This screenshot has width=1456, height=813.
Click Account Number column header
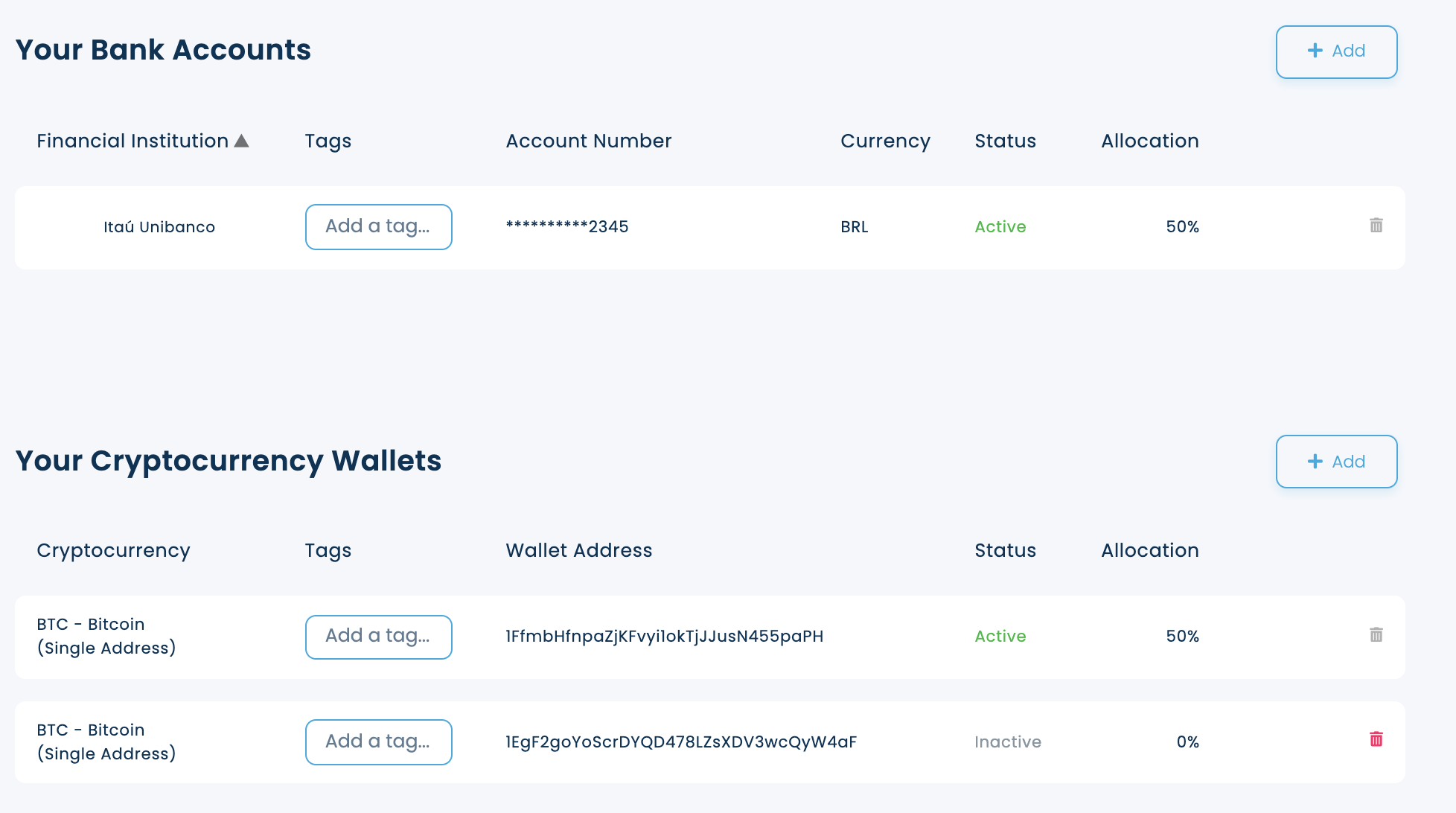(x=588, y=141)
